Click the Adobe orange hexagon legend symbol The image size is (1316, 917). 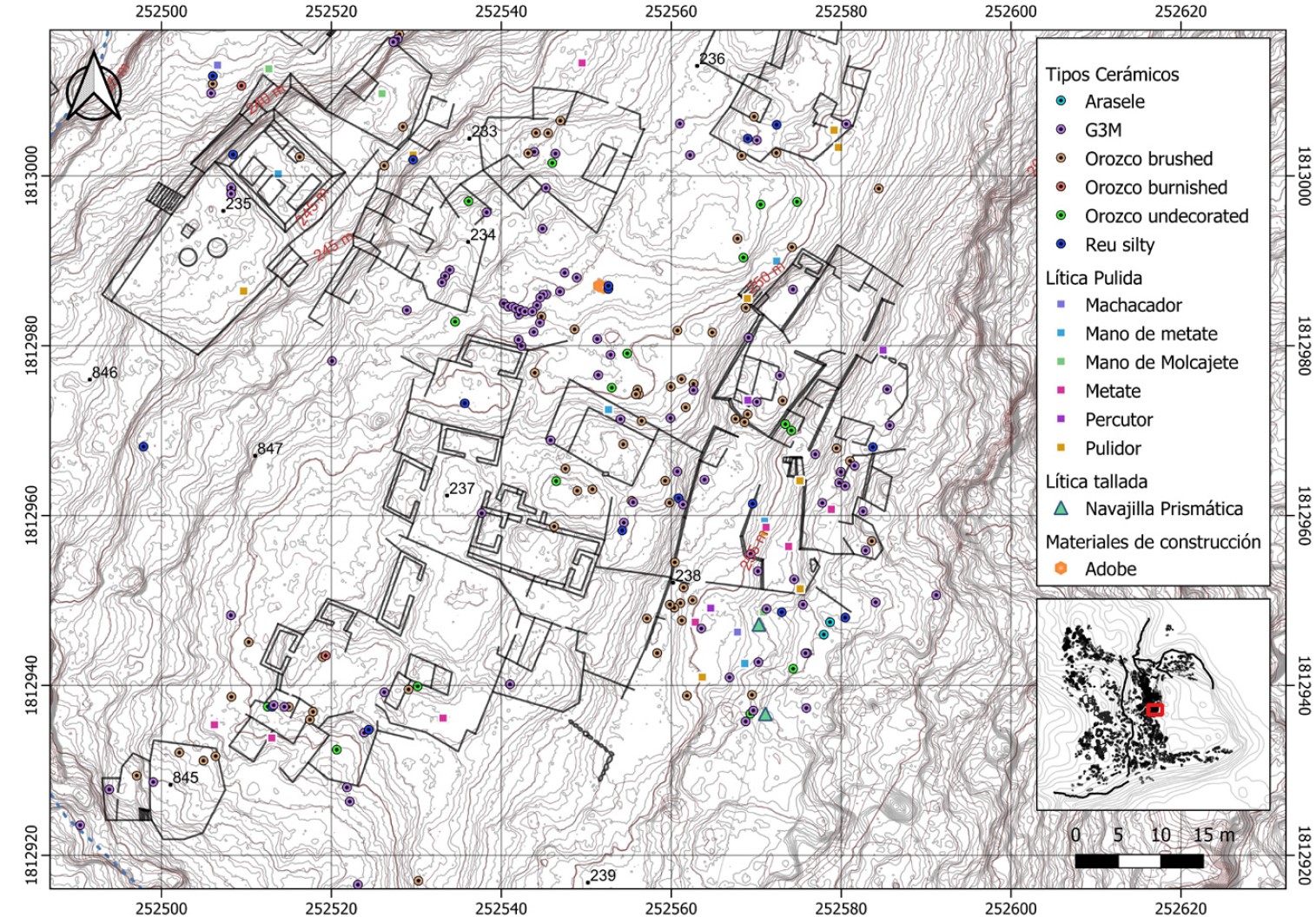[x=1061, y=569]
